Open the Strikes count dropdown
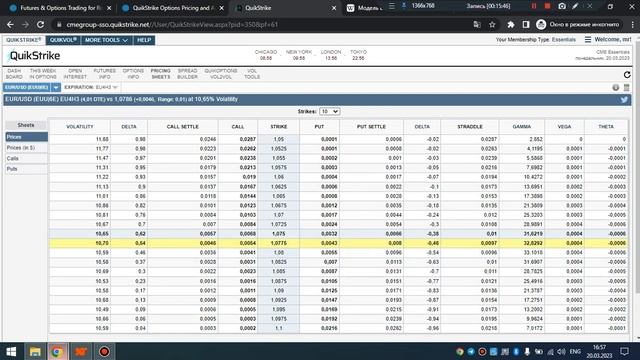640x360 pixels. tap(329, 111)
